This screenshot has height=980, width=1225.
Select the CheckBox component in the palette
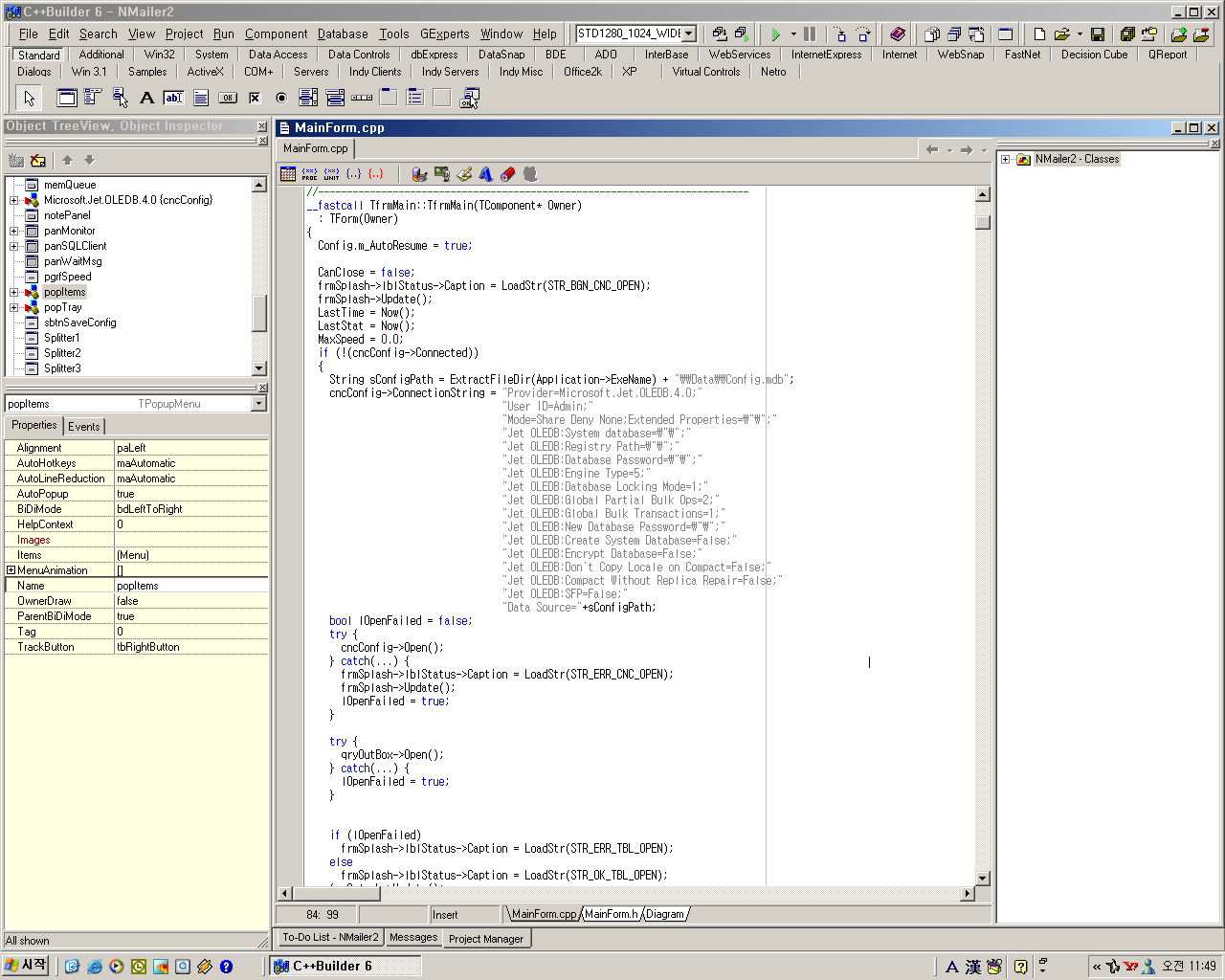(x=255, y=98)
